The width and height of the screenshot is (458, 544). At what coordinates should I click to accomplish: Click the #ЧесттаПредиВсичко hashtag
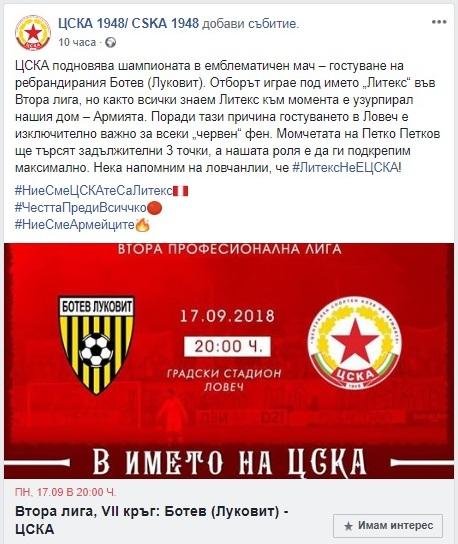pyautogui.click(x=80, y=207)
